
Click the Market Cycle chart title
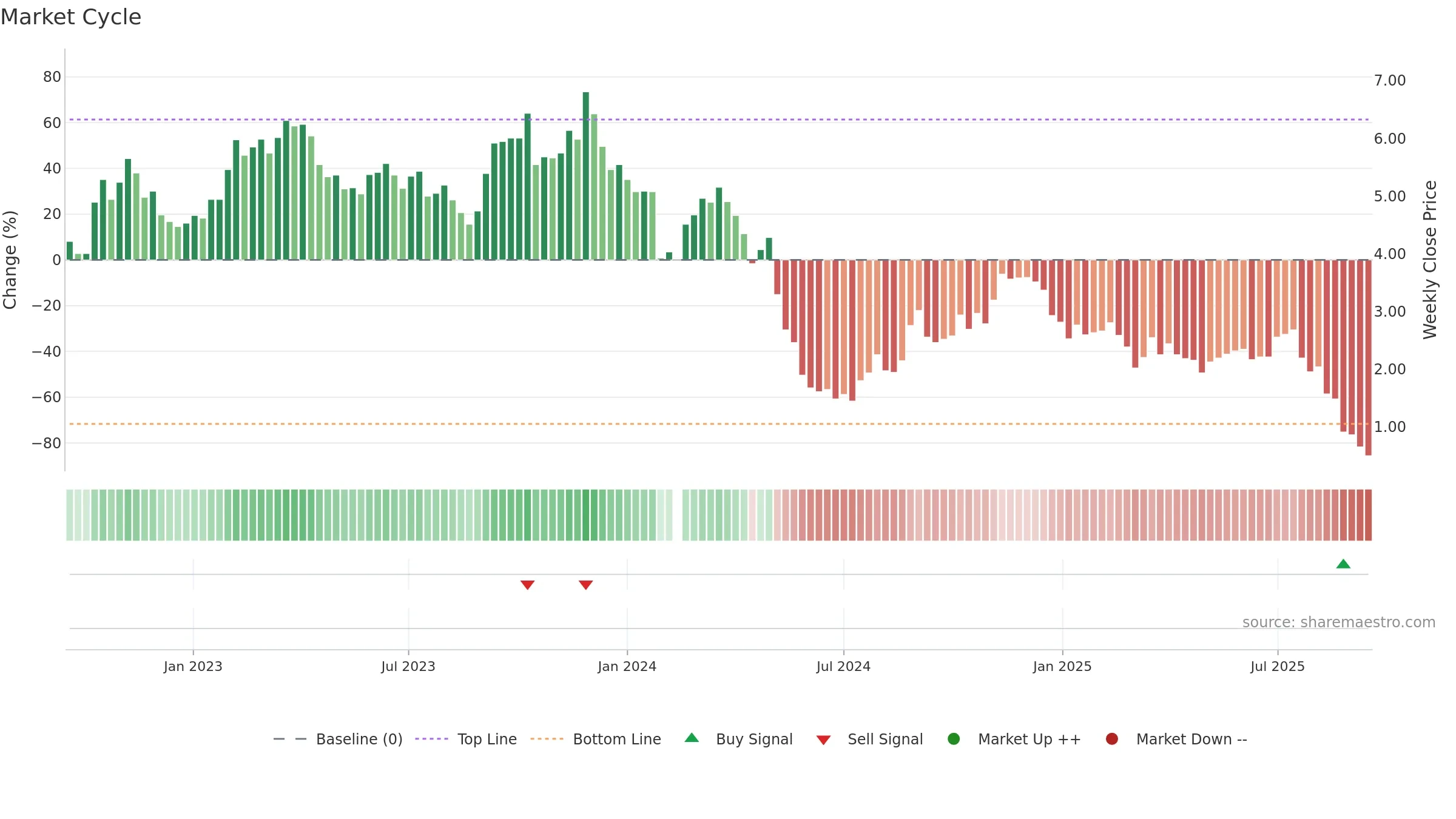[71, 17]
